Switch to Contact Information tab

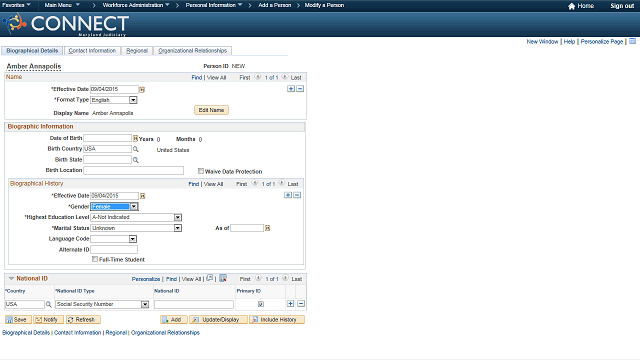coord(92,51)
